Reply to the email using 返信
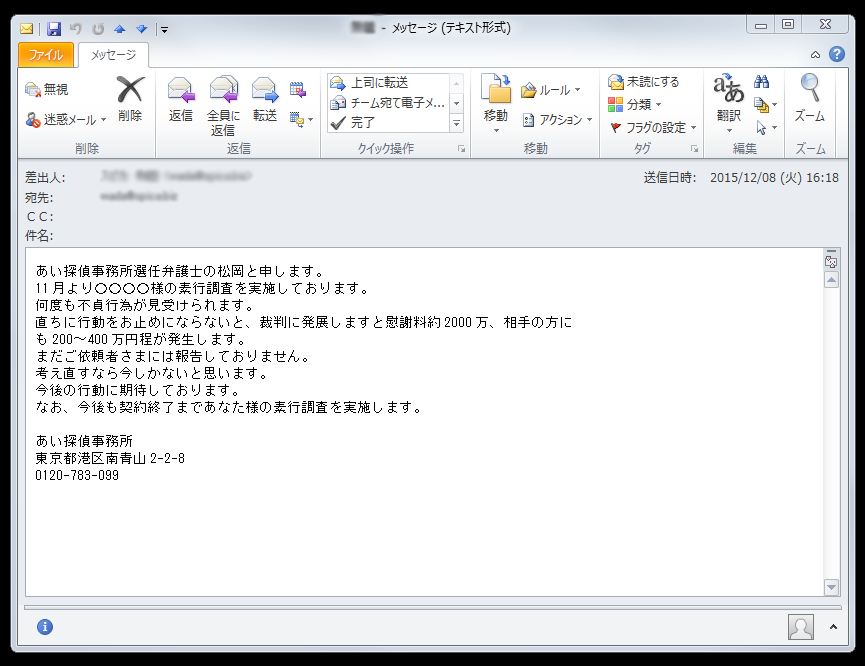 click(x=181, y=100)
